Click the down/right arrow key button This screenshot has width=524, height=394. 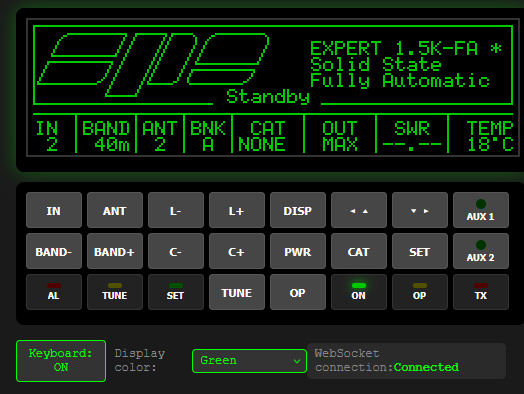point(420,210)
